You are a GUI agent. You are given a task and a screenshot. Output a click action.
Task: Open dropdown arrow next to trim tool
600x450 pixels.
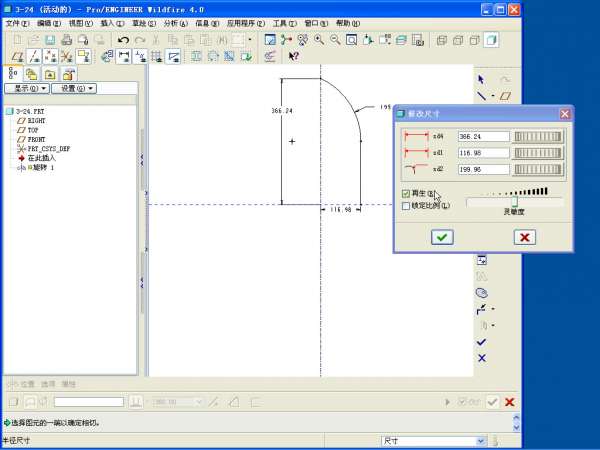[x=493, y=309]
